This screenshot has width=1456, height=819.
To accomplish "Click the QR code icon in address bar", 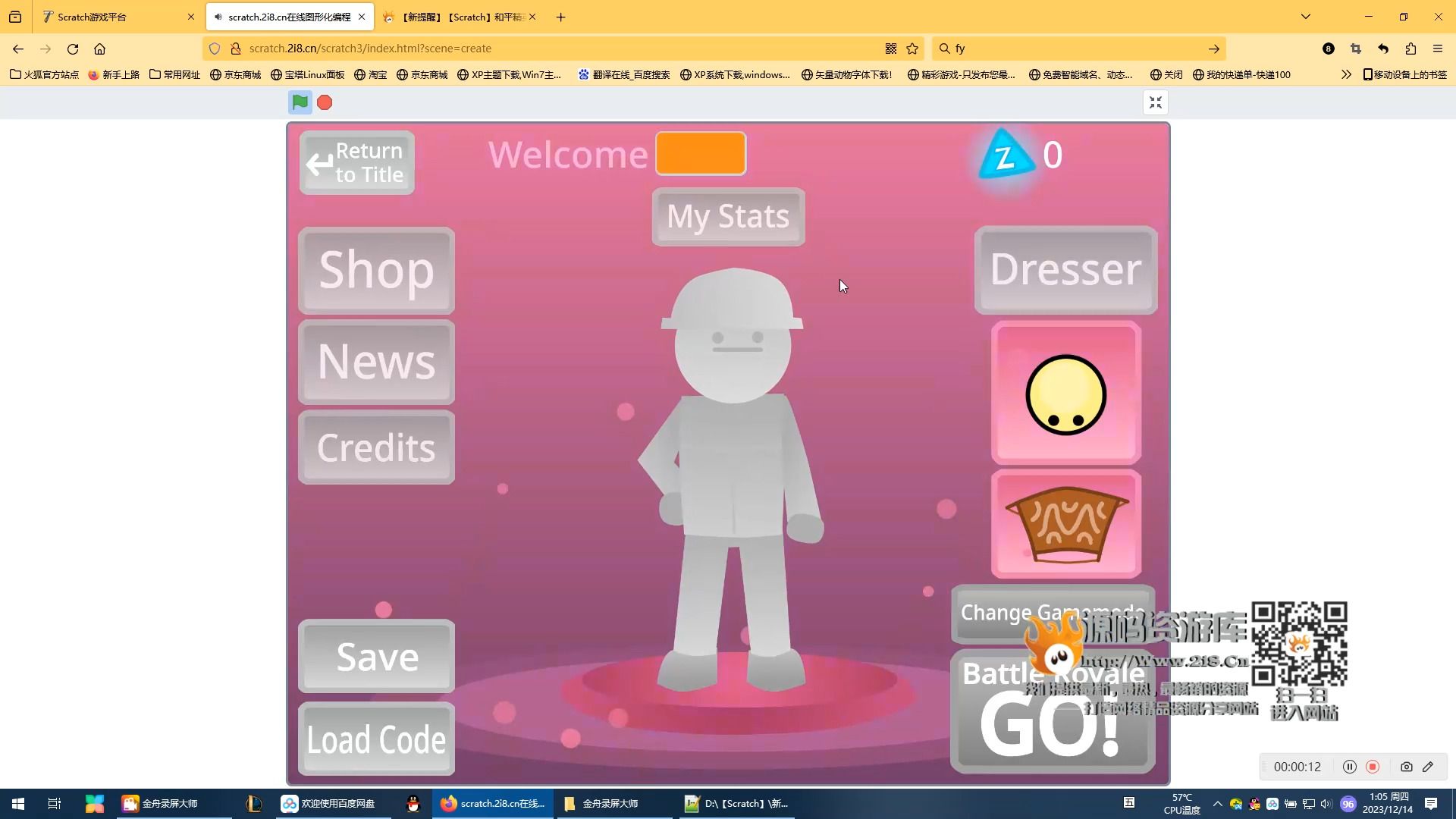I will point(891,49).
